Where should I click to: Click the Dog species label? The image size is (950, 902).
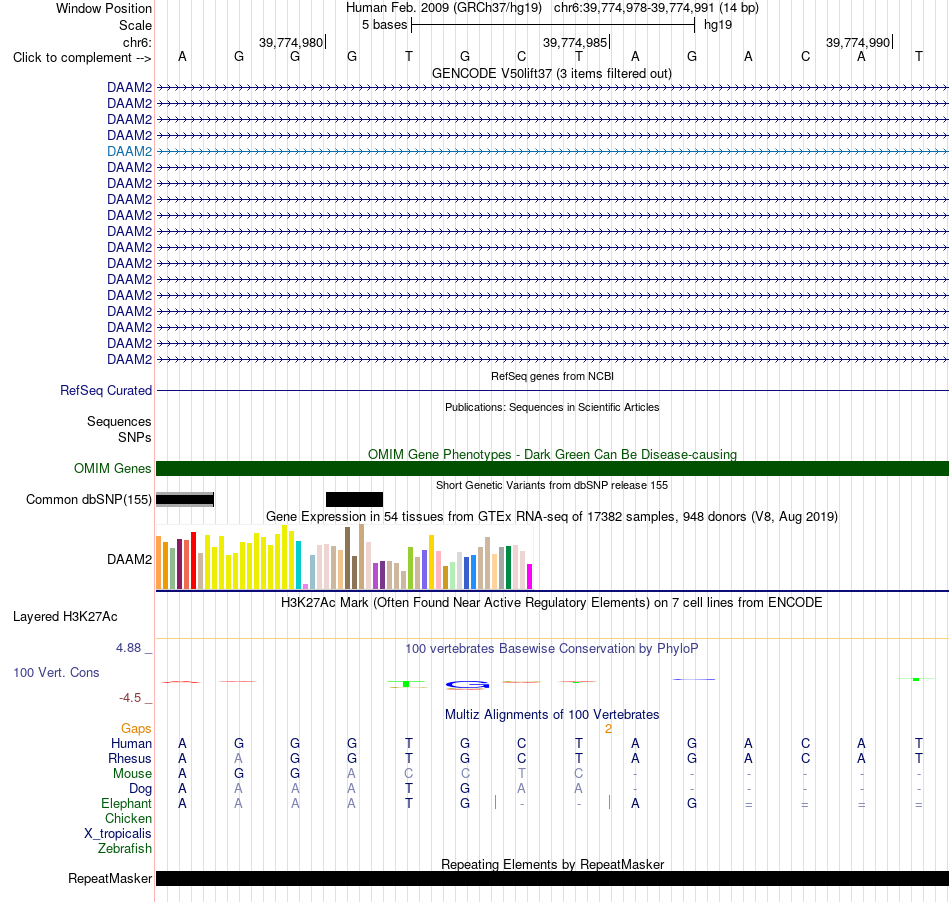[x=141, y=789]
